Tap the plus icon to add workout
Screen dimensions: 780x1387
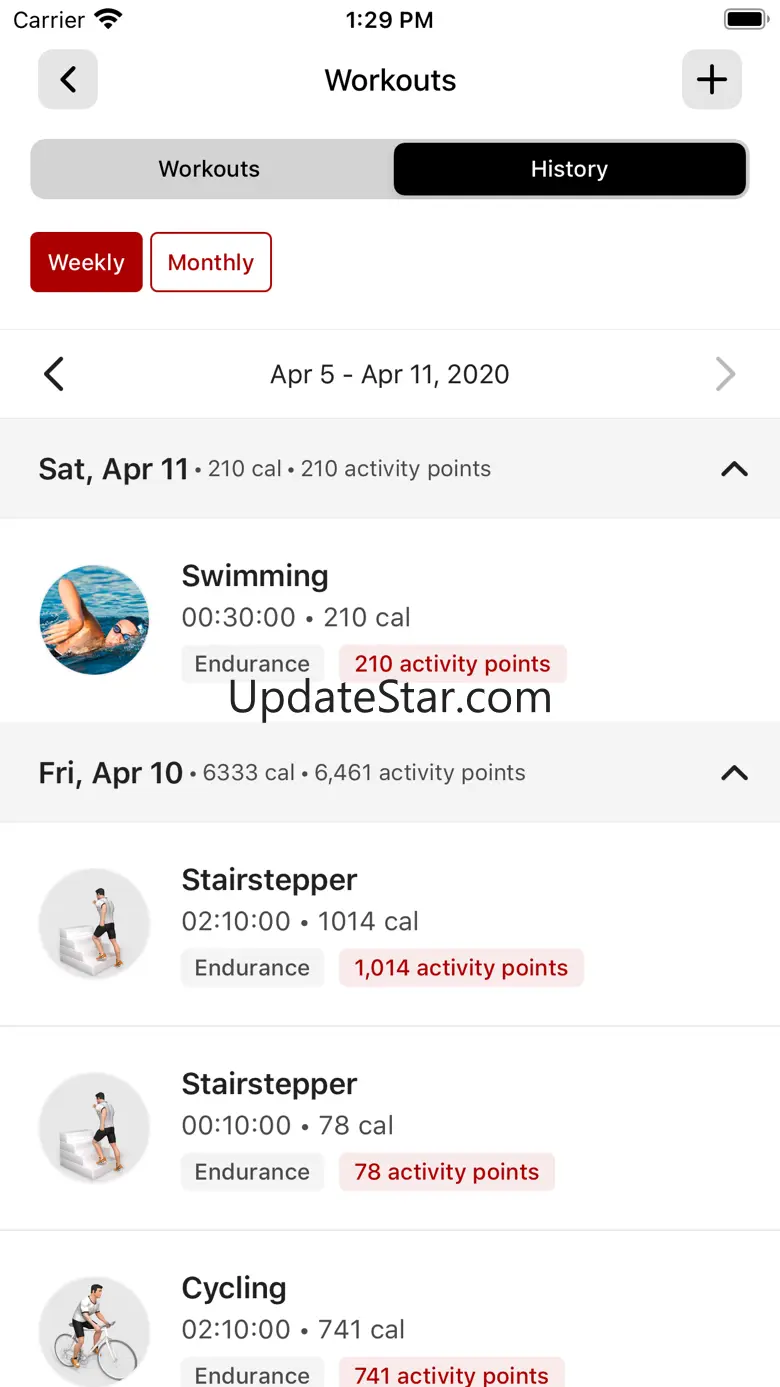pos(711,80)
